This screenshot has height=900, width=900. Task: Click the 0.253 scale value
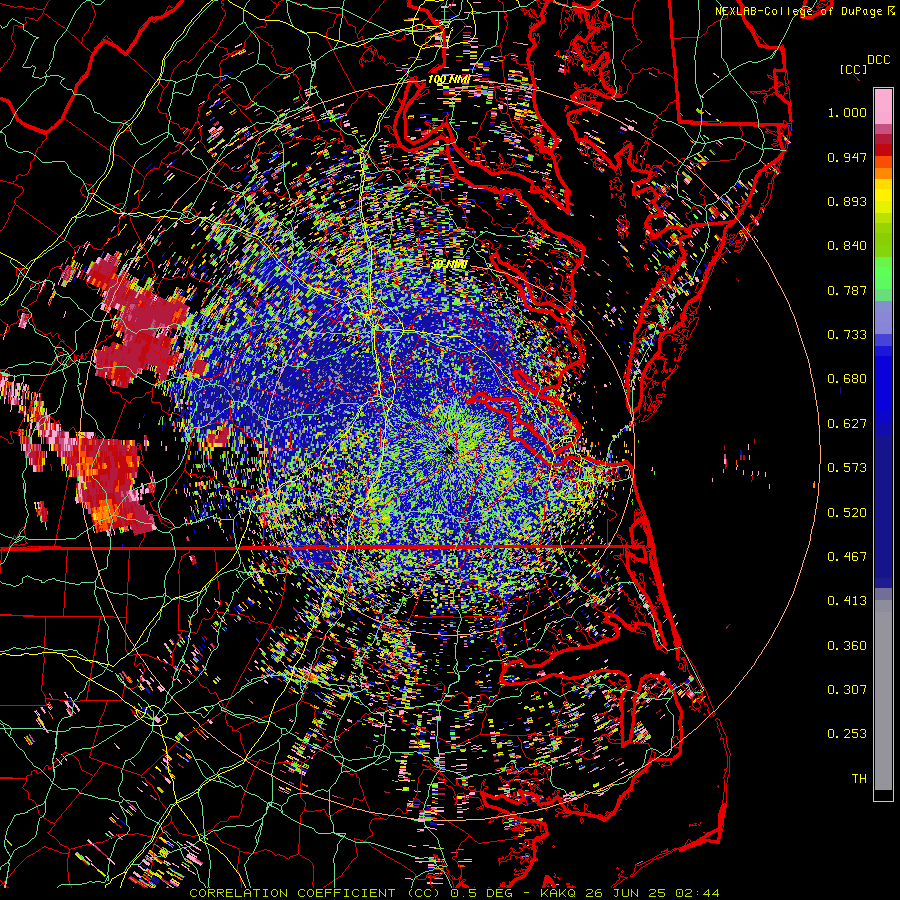point(847,734)
